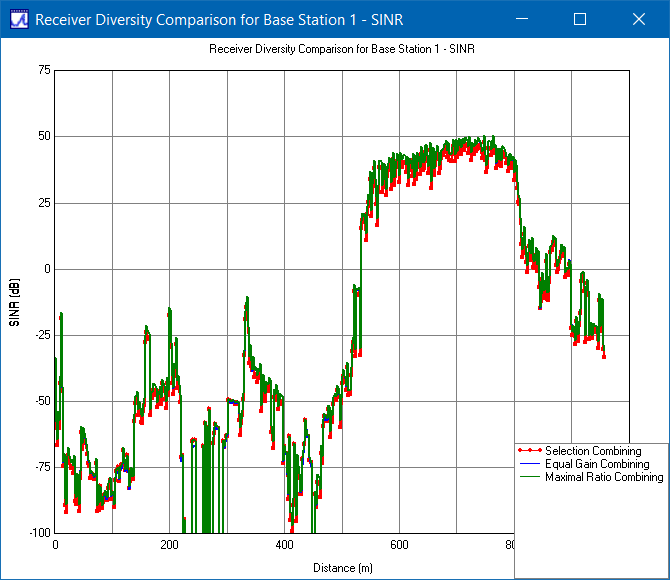Image resolution: width=670 pixels, height=580 pixels.
Task: Click the plot window app icon
Action: [x=19, y=19]
